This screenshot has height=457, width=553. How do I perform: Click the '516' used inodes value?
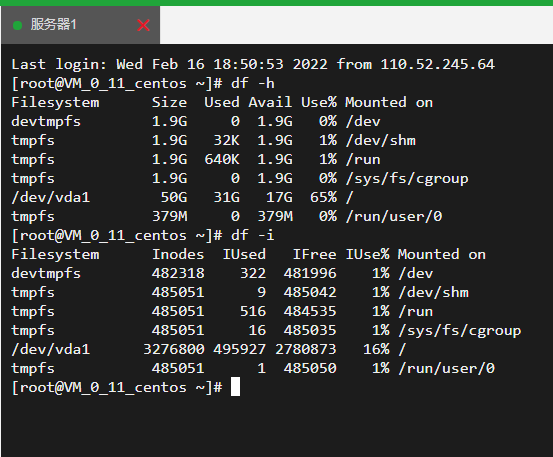click(x=253, y=311)
